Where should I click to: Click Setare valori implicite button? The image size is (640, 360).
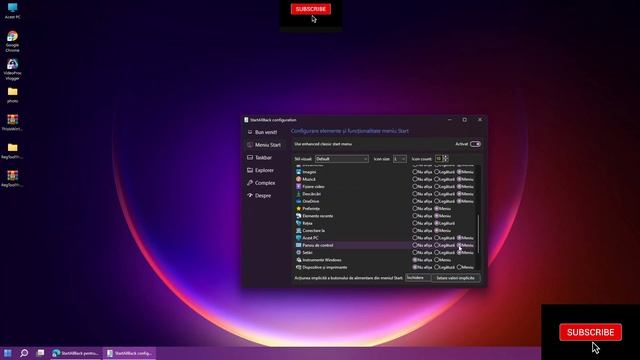point(456,278)
